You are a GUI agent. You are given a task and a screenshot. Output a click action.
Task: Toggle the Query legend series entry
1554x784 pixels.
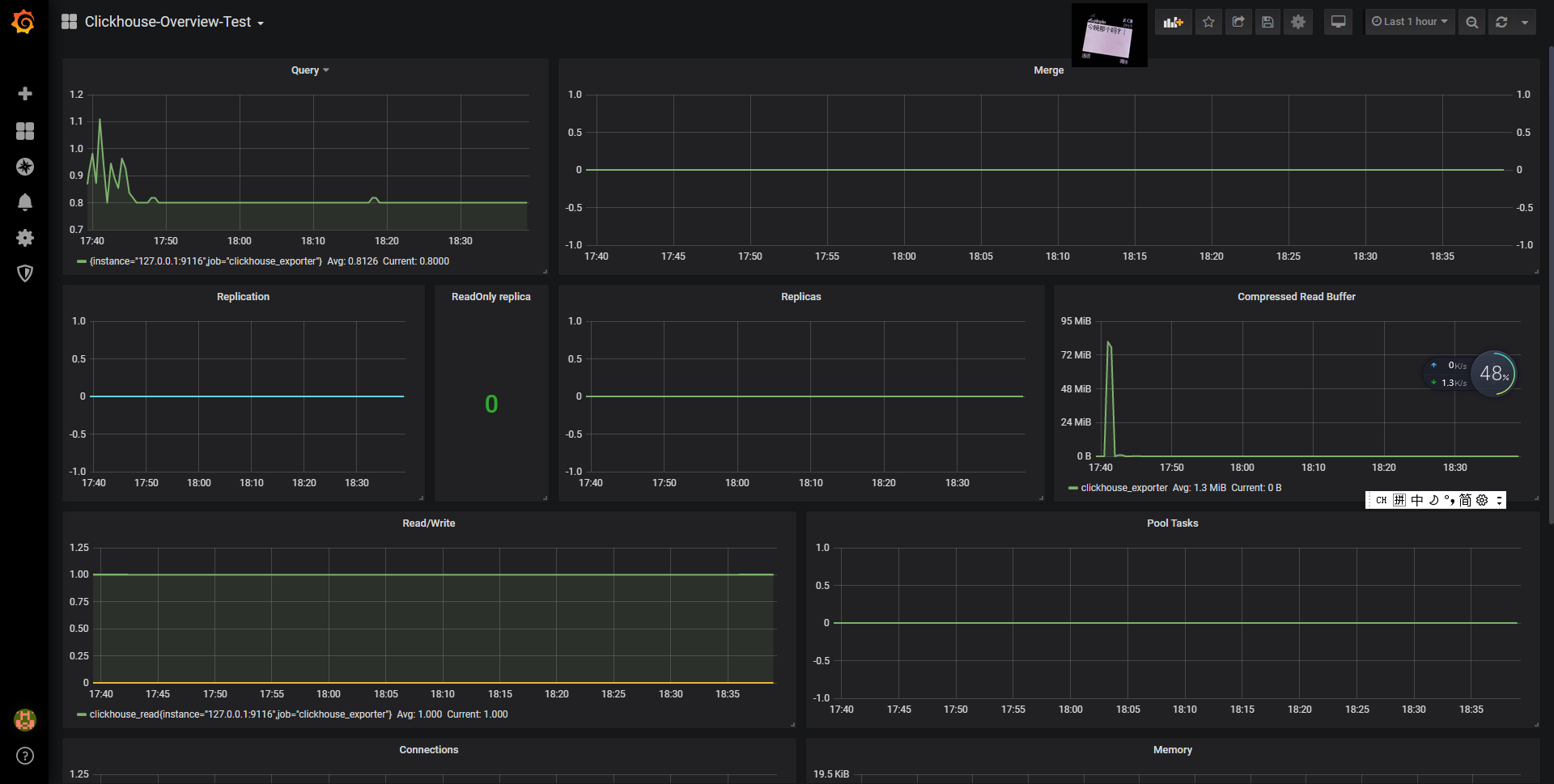206,261
